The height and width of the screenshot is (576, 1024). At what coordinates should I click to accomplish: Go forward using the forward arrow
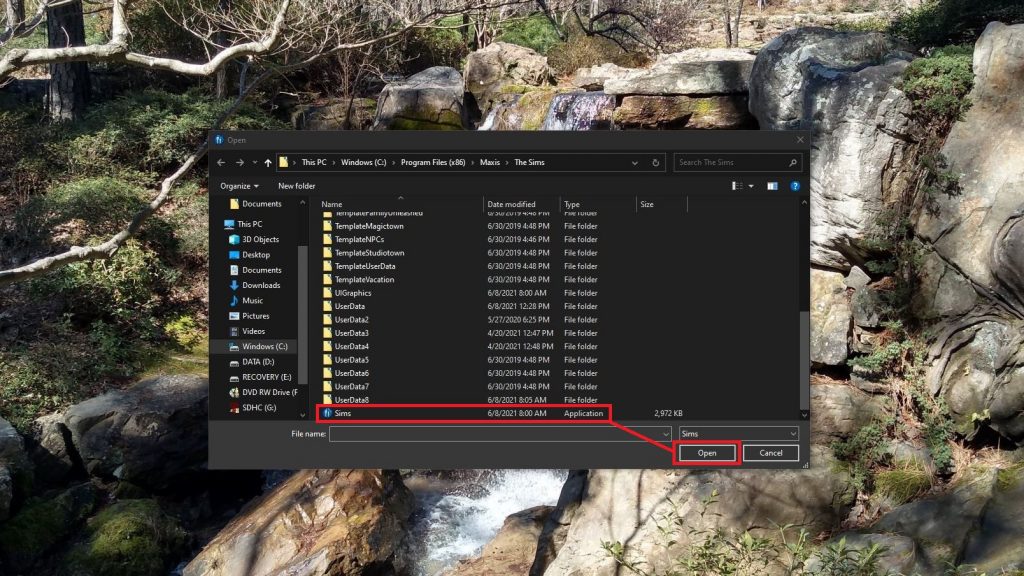tap(240, 163)
